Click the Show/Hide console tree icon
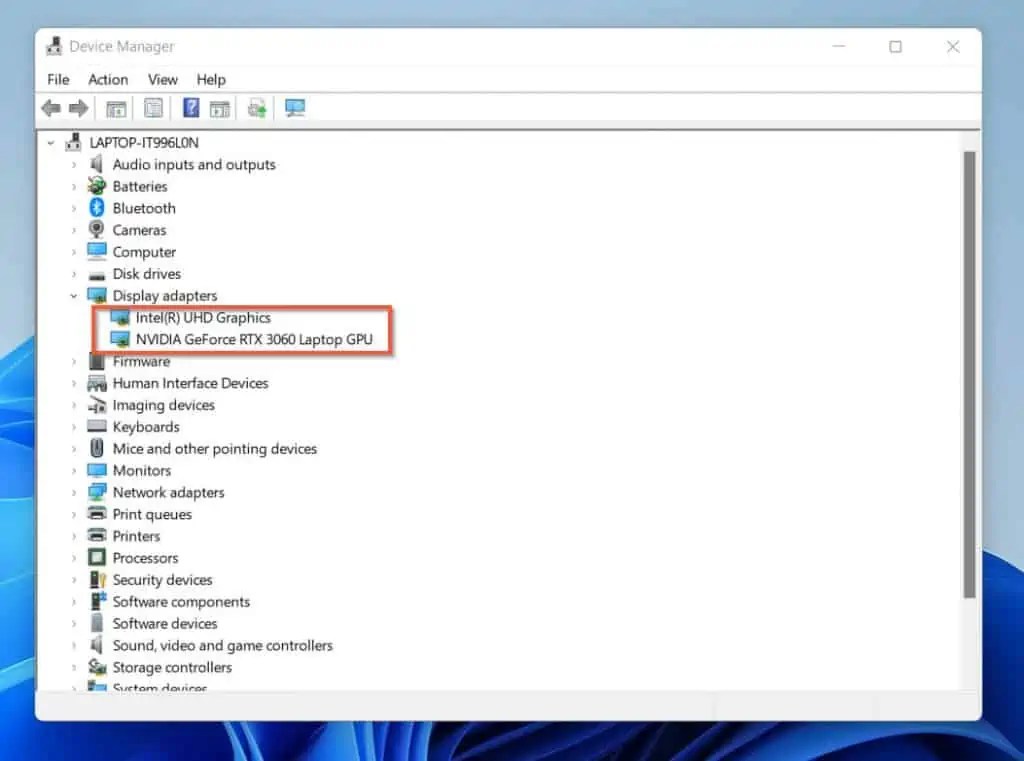 pyautogui.click(x=115, y=107)
